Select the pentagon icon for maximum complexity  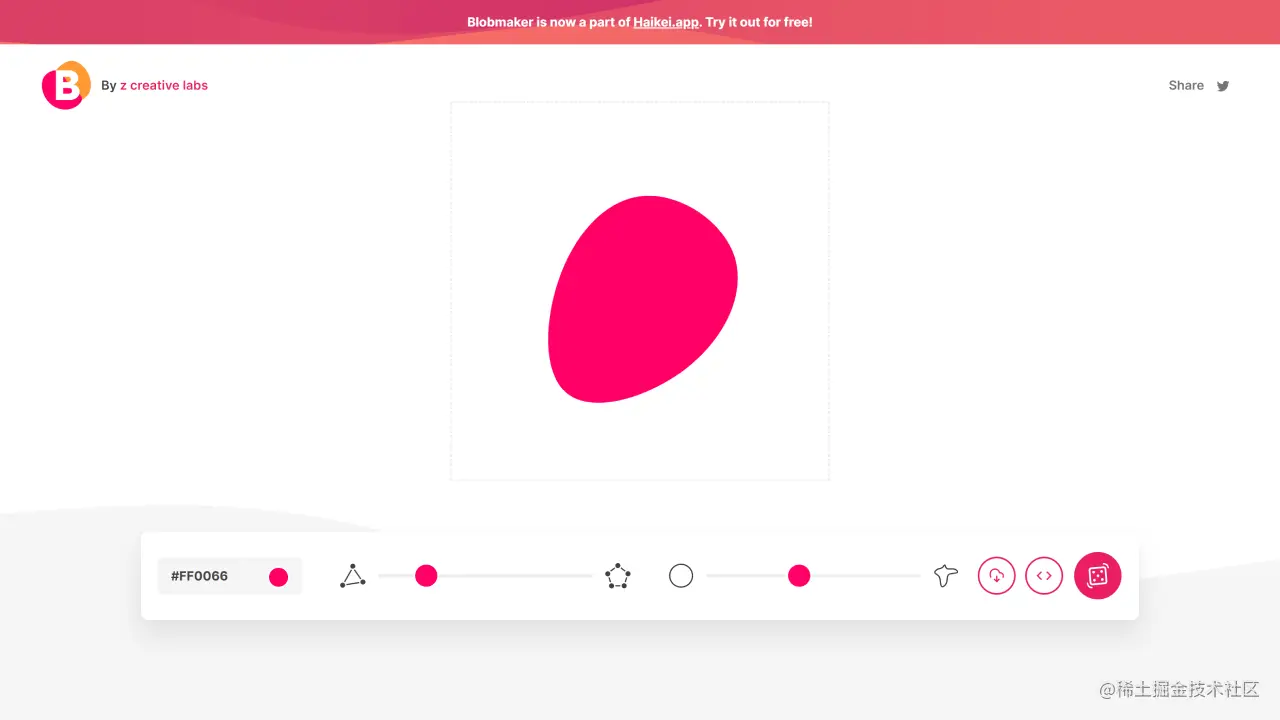tap(617, 576)
